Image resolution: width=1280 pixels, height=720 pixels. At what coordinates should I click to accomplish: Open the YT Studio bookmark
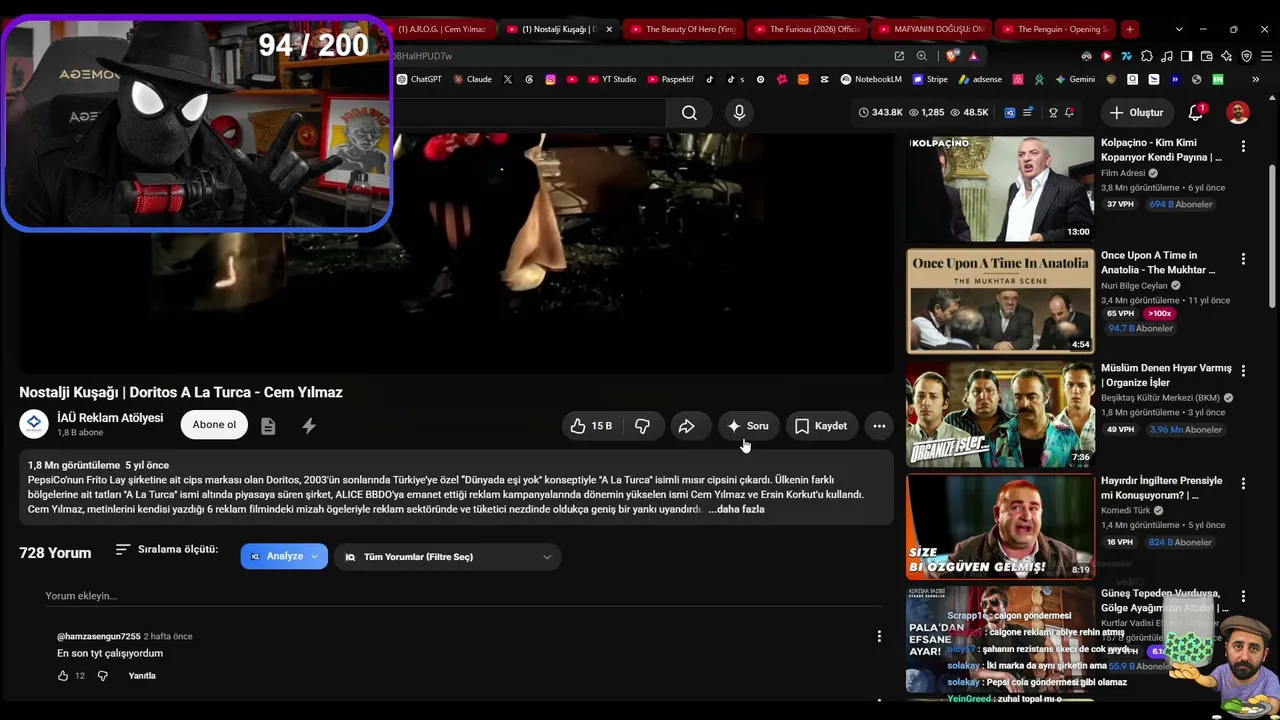coord(611,79)
